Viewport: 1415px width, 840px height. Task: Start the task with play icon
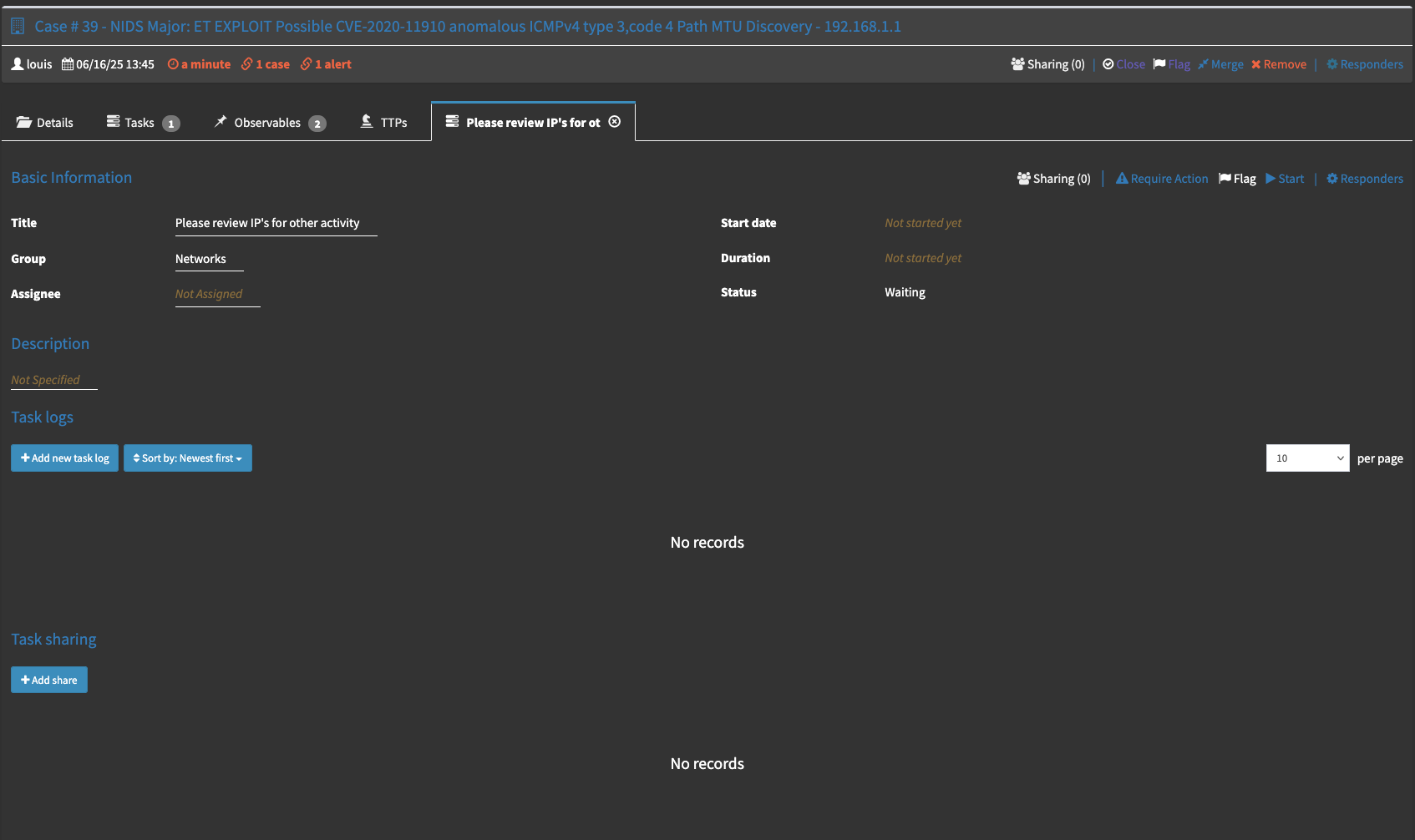point(1285,179)
